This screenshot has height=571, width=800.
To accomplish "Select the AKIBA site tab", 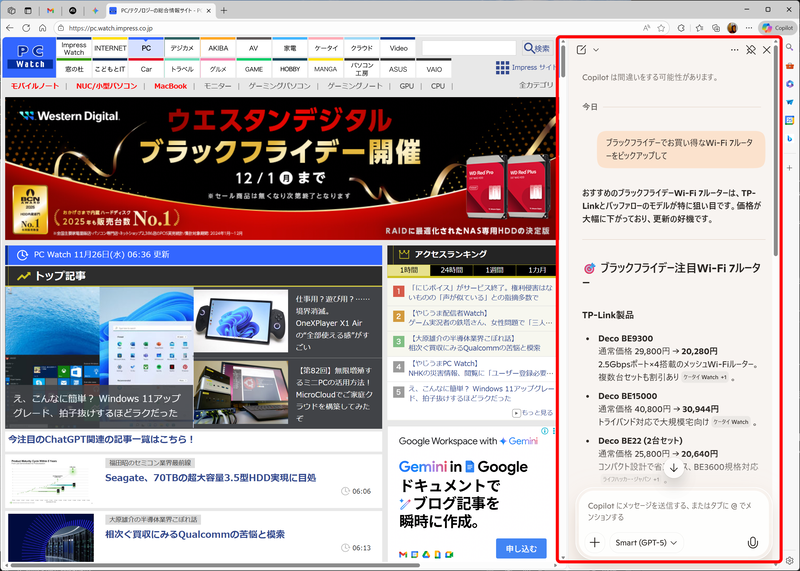I will [218, 48].
